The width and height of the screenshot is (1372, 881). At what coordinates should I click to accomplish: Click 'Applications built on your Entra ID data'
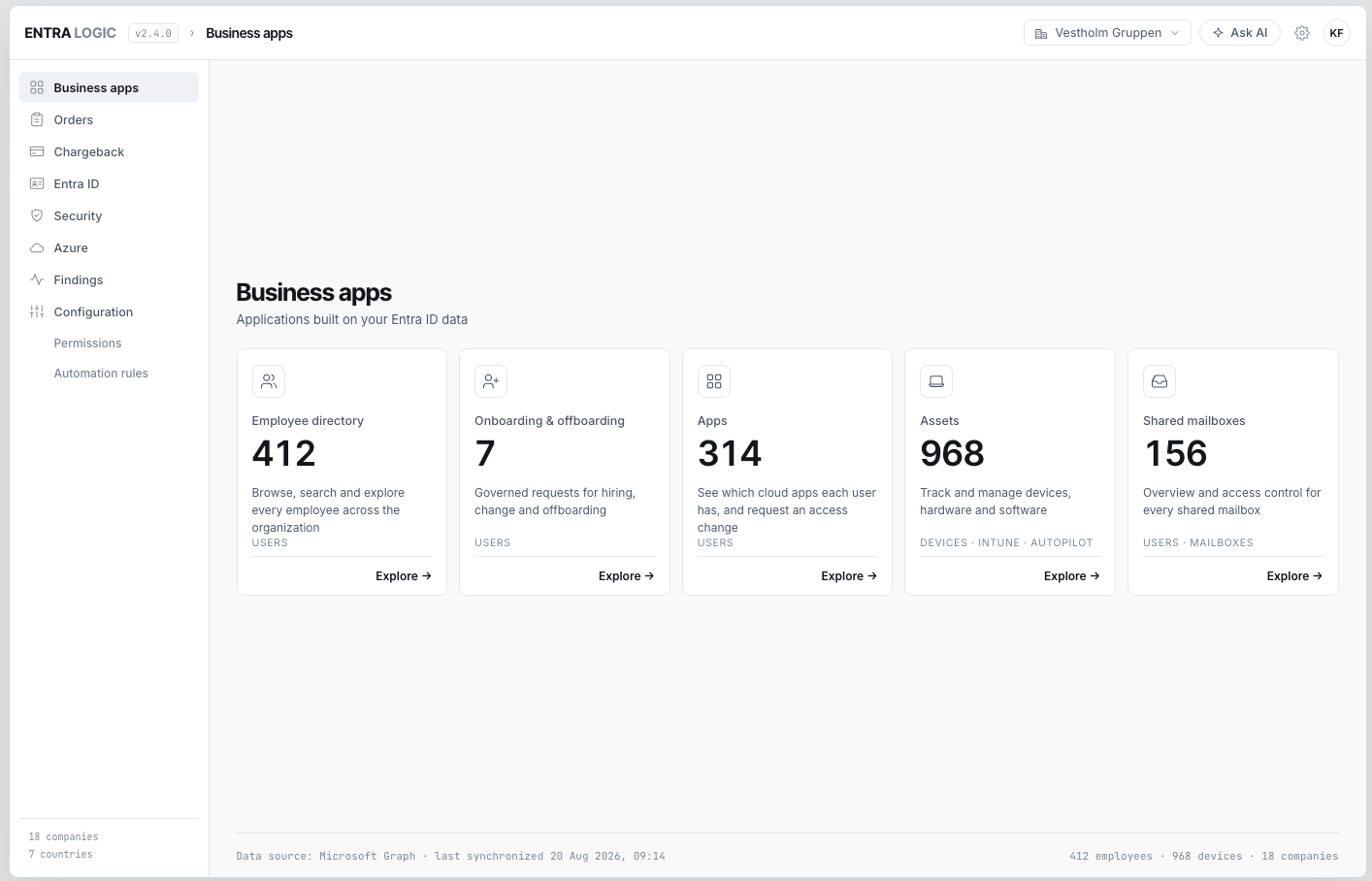click(352, 319)
